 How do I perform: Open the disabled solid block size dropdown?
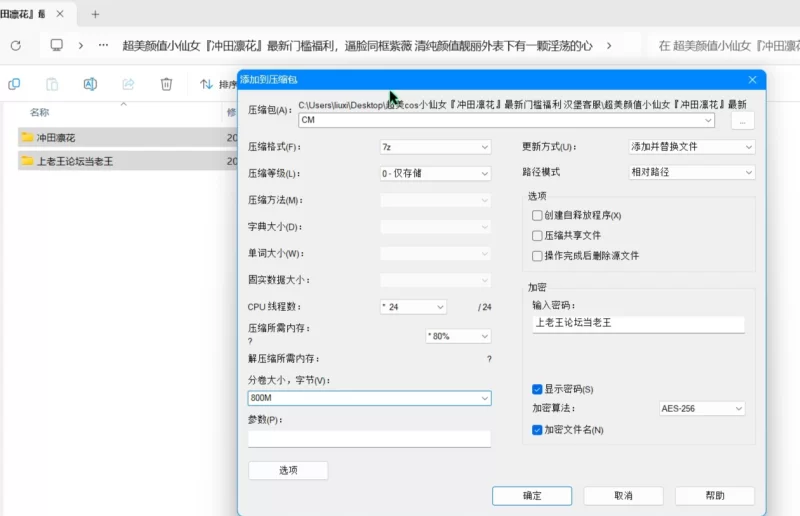[x=435, y=280]
